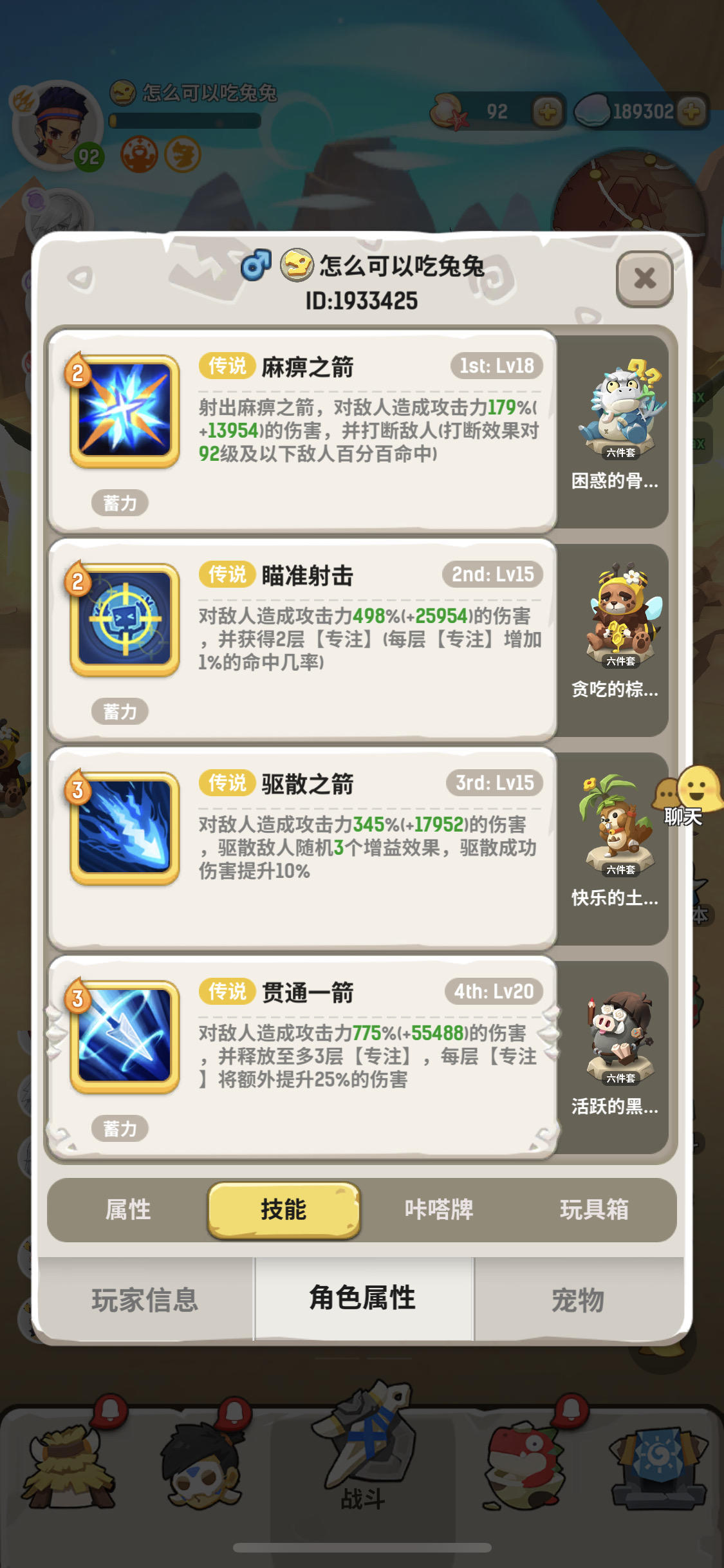
Task: Open the 咔嗒牌 tab
Action: pos(439,1209)
